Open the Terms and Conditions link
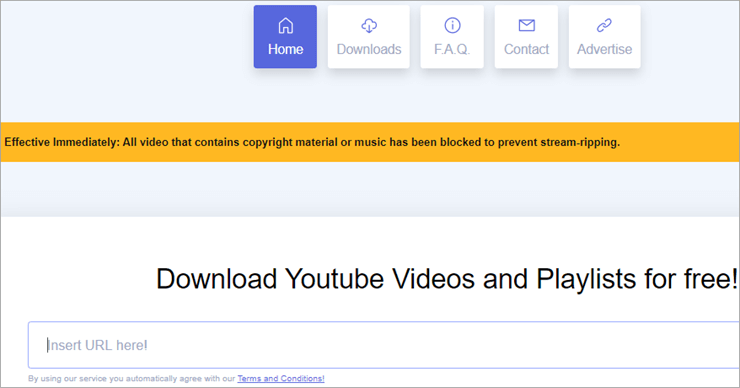This screenshot has width=740, height=388. 281,379
